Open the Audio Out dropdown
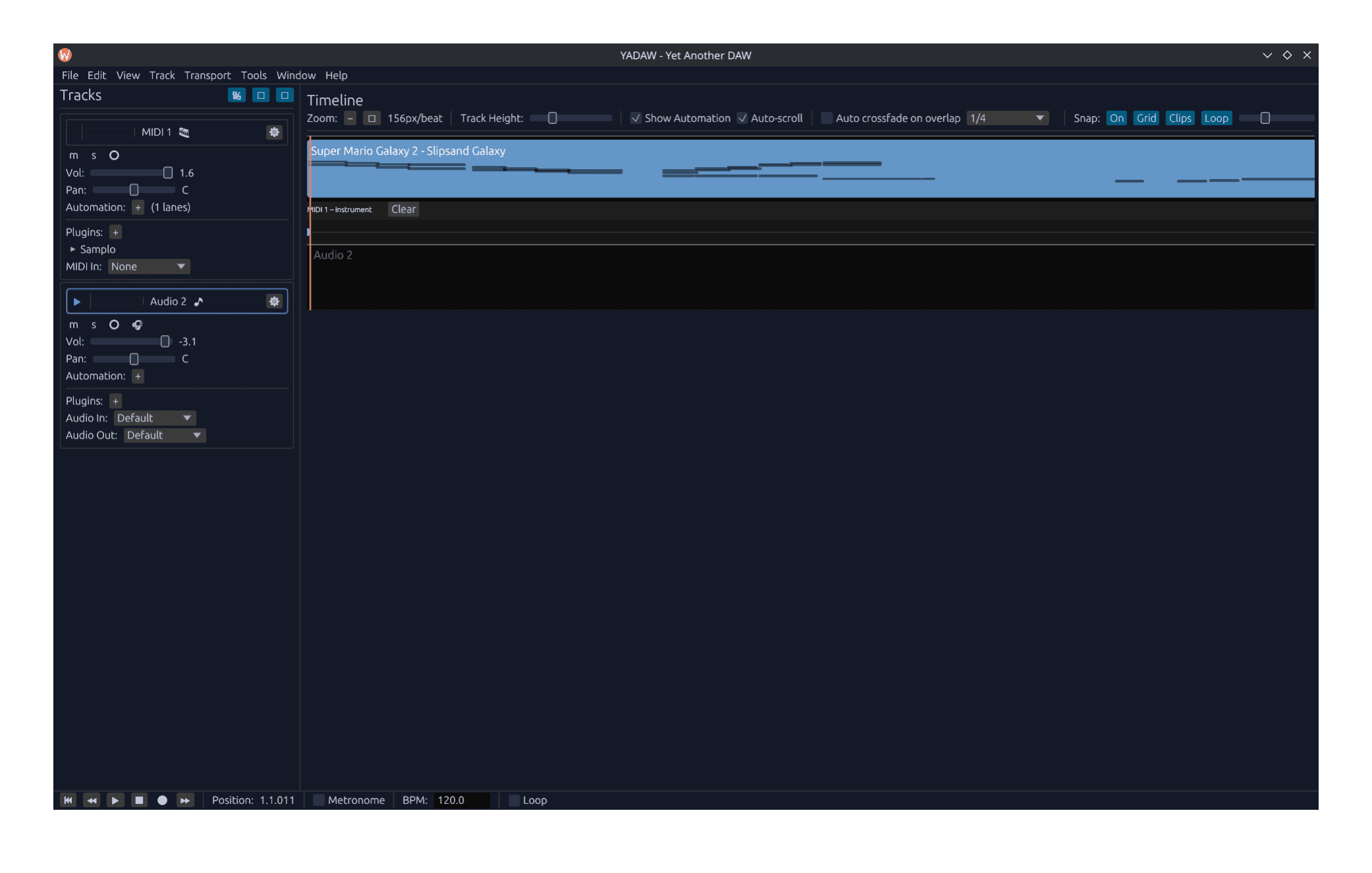 click(x=165, y=435)
